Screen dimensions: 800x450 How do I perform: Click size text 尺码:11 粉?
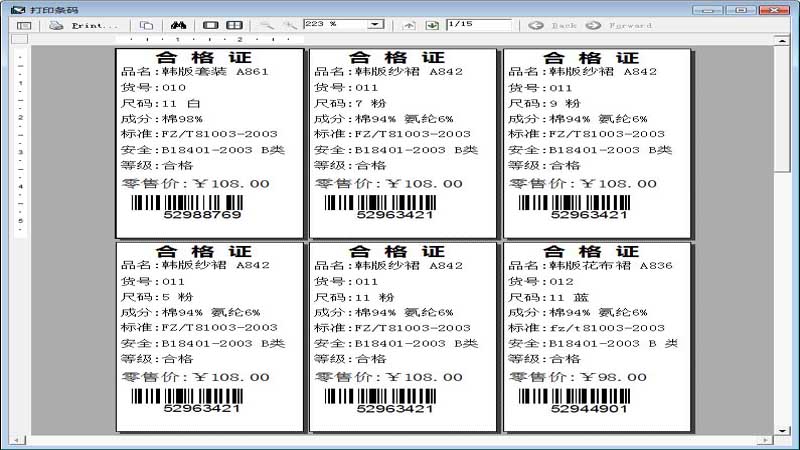(x=354, y=297)
